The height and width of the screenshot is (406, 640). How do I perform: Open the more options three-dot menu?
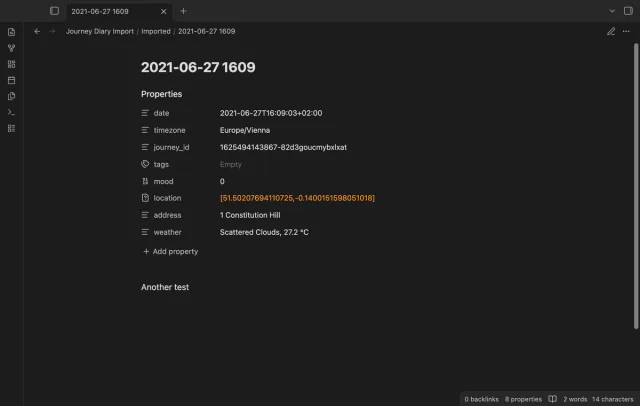click(x=626, y=31)
